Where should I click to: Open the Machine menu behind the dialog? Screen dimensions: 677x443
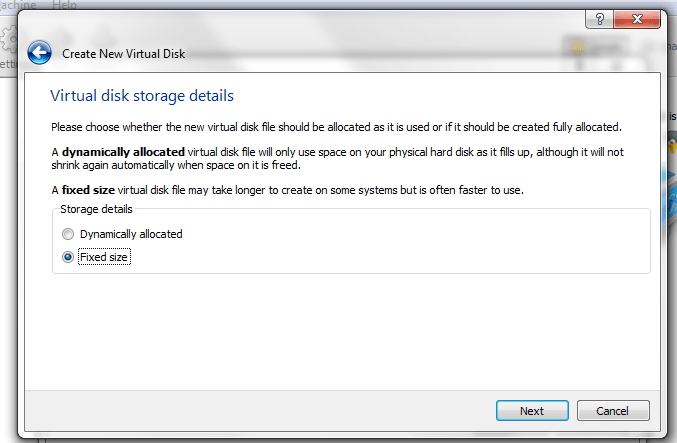(x=18, y=5)
